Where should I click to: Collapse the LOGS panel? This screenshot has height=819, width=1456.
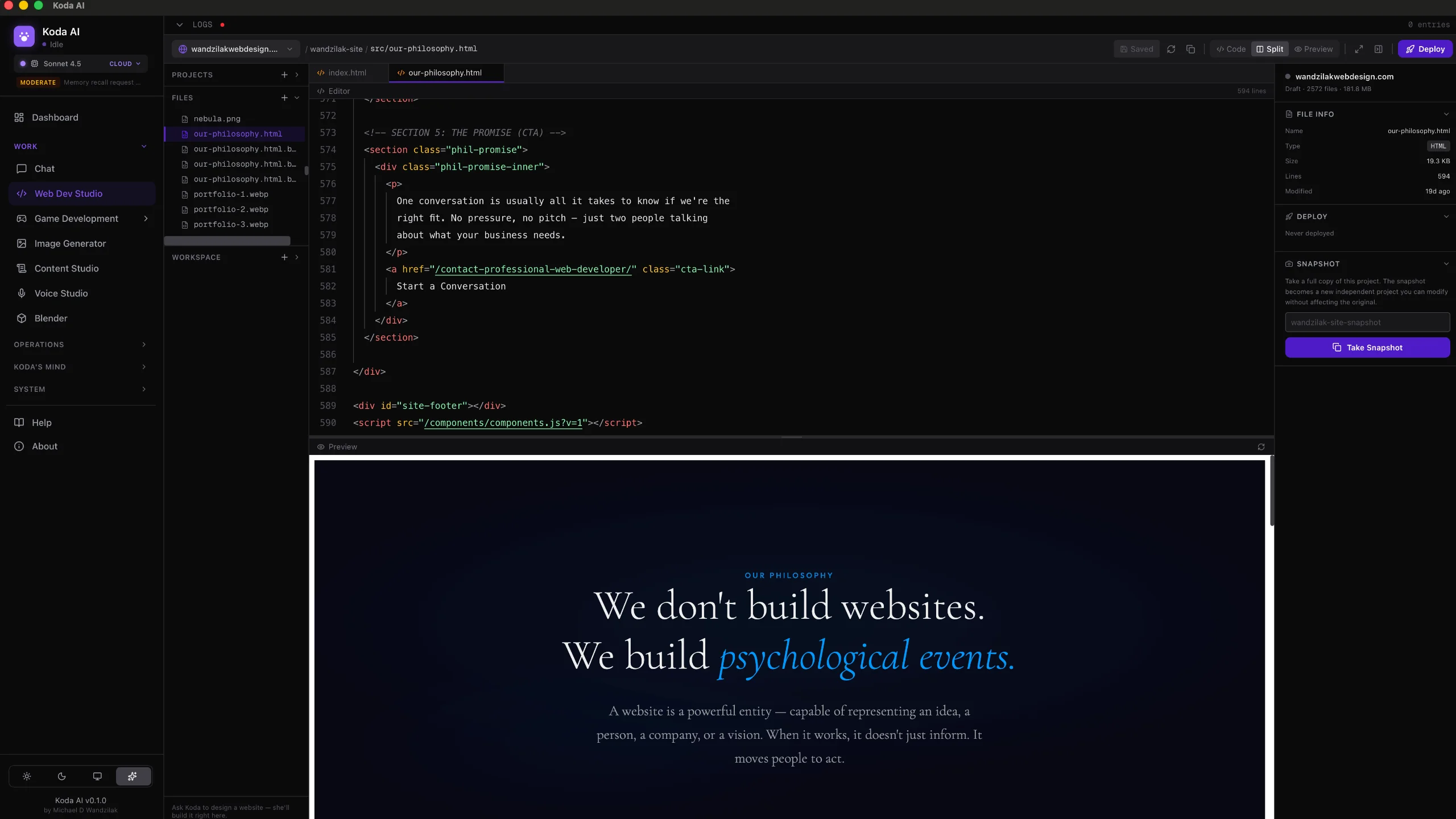[x=180, y=24]
